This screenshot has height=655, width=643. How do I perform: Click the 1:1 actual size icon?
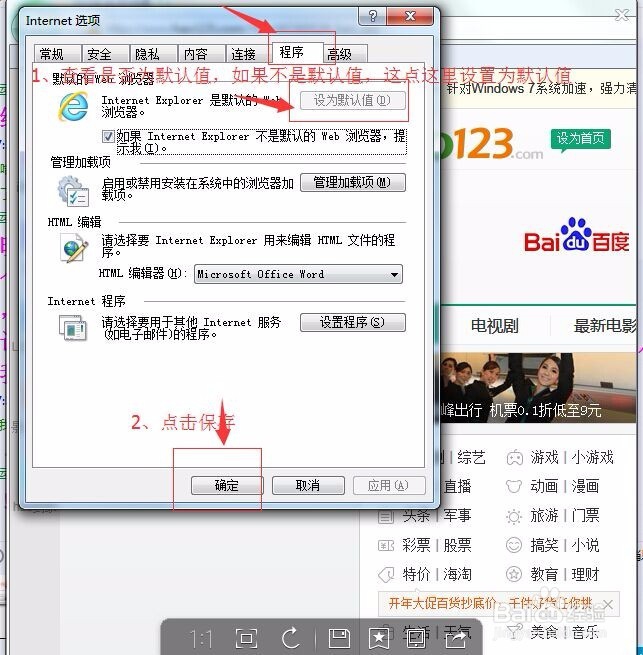[201, 639]
